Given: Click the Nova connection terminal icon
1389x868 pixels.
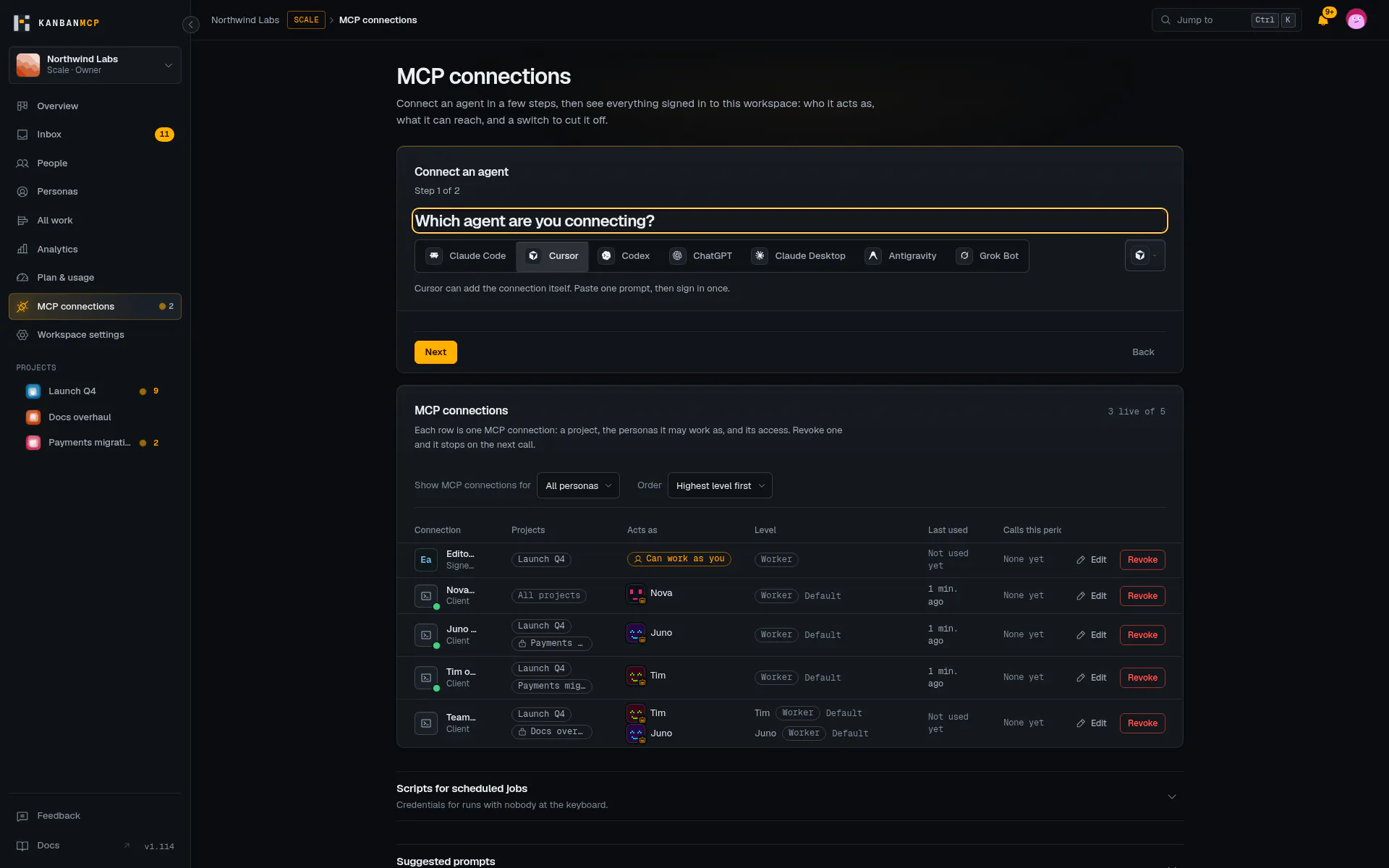Looking at the screenshot, I should [x=426, y=596].
